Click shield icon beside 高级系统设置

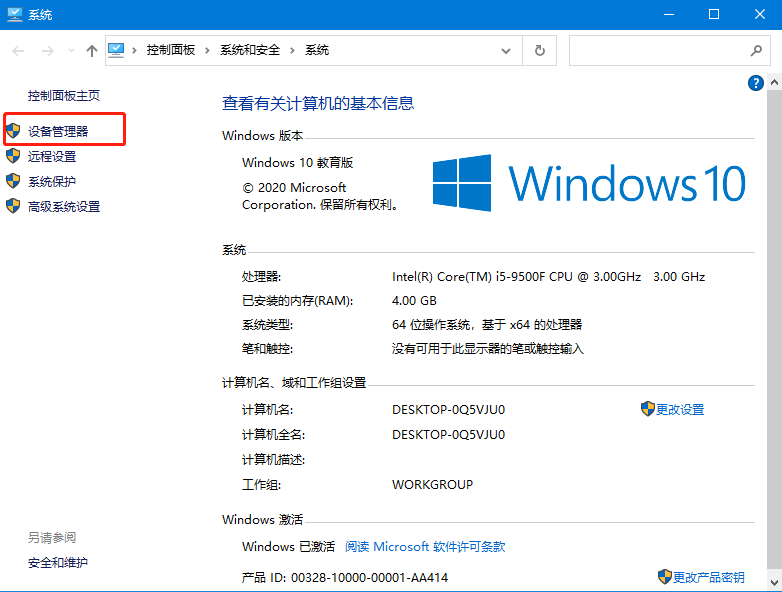click(13, 206)
